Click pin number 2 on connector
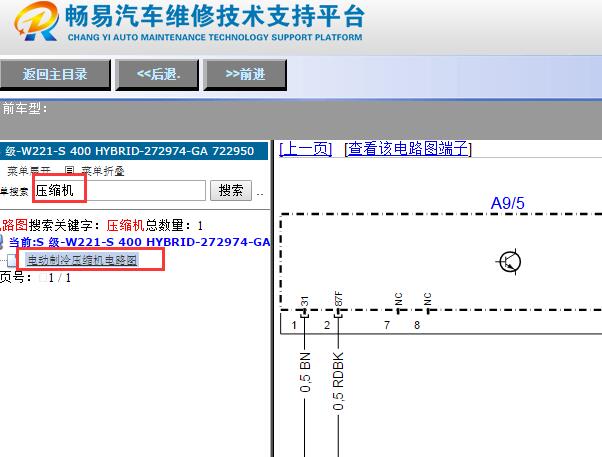 (327, 325)
